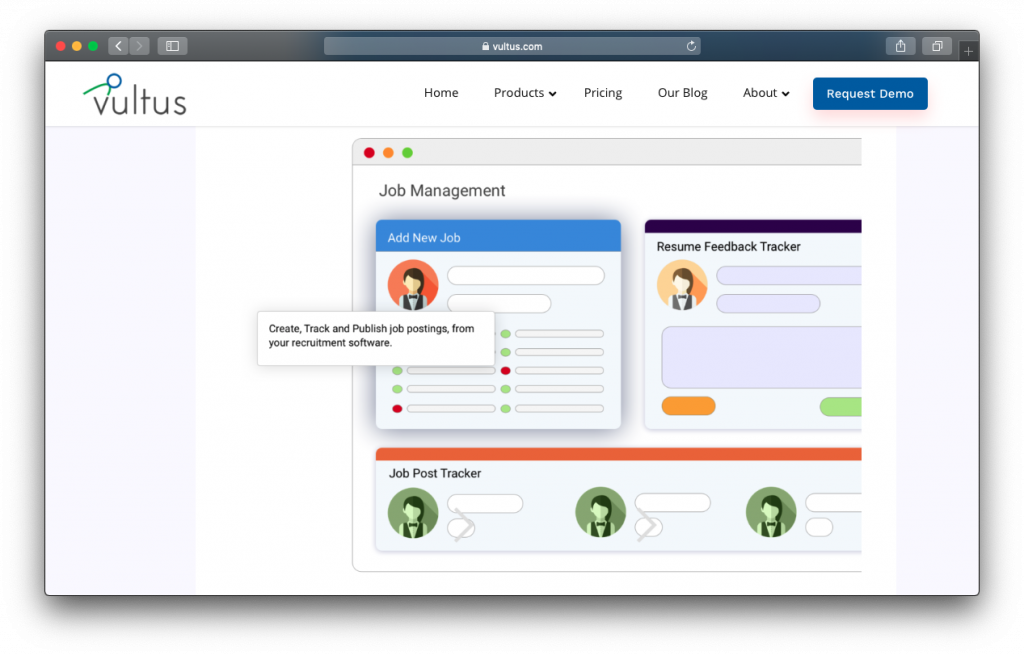Click the Request Demo button
1024x655 pixels.
coord(870,94)
